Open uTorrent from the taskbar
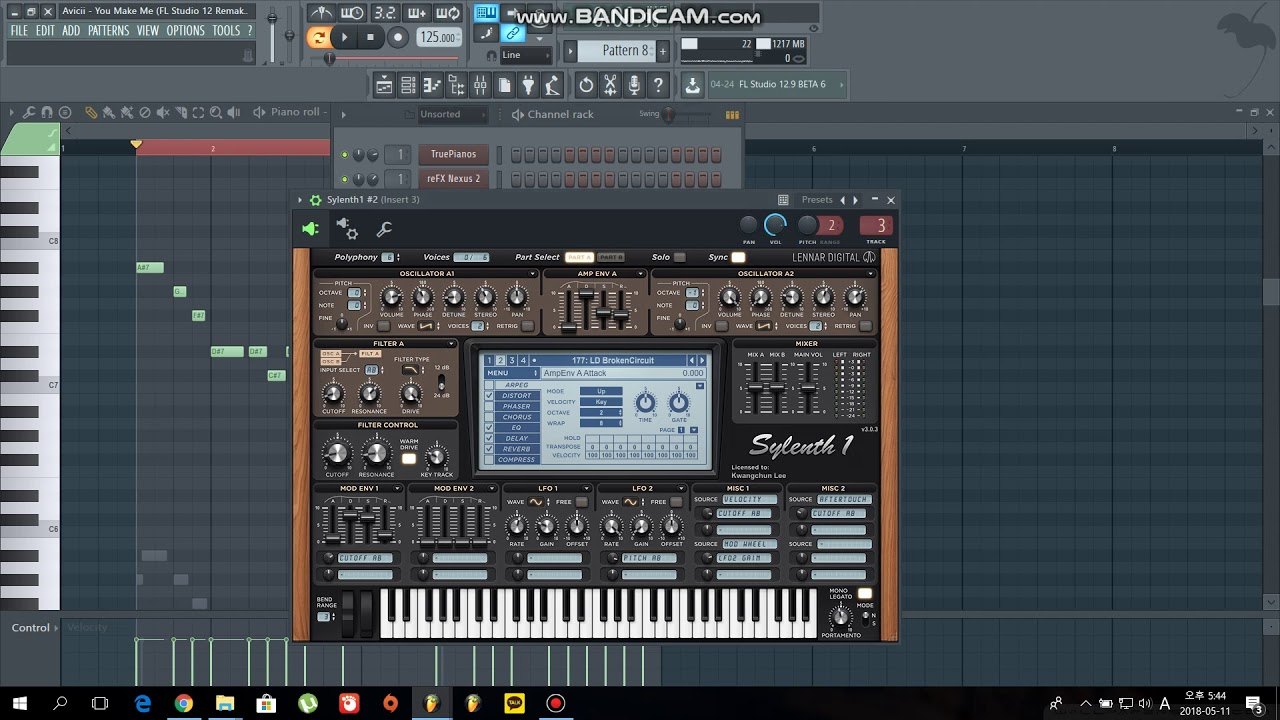Screen dimensions: 1280x720 point(307,703)
